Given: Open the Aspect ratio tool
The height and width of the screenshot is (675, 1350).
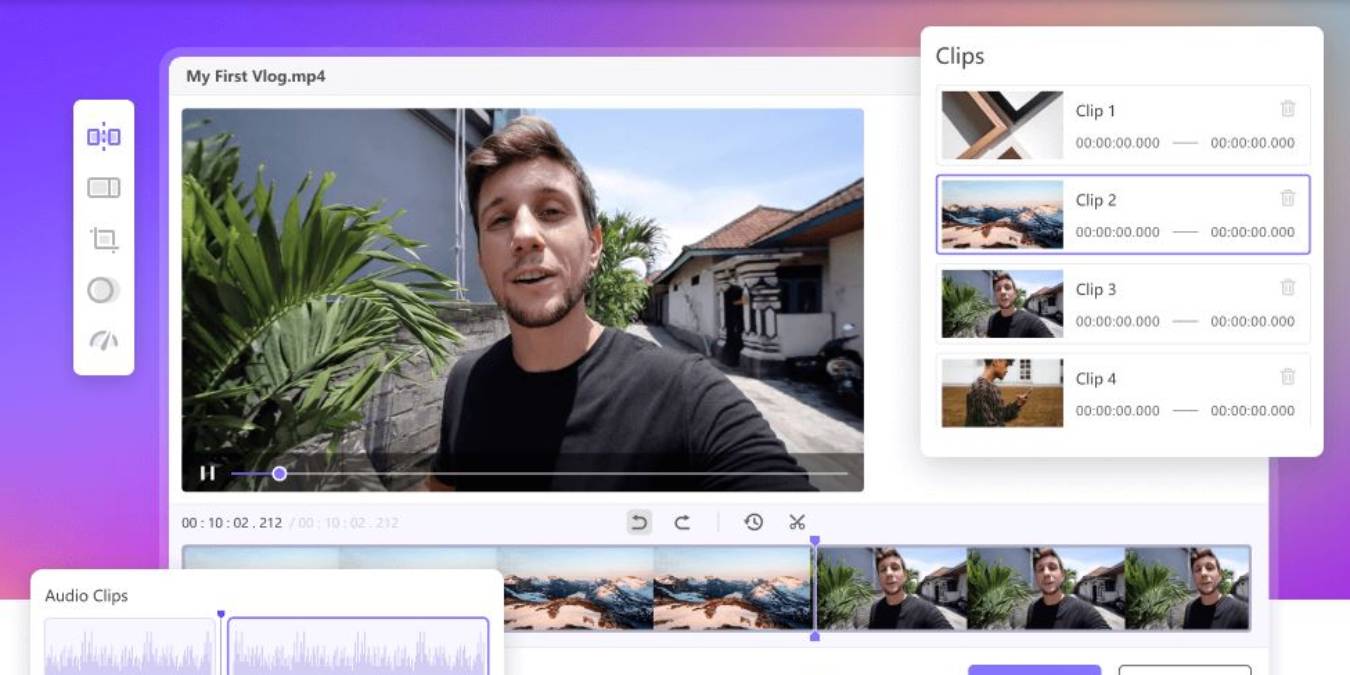Looking at the screenshot, I should (x=104, y=188).
